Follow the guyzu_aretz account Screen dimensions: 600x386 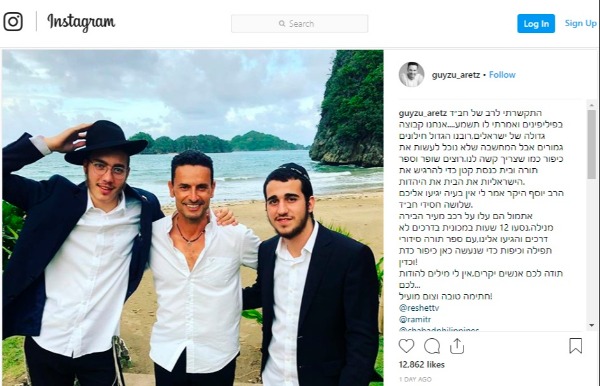(502, 75)
